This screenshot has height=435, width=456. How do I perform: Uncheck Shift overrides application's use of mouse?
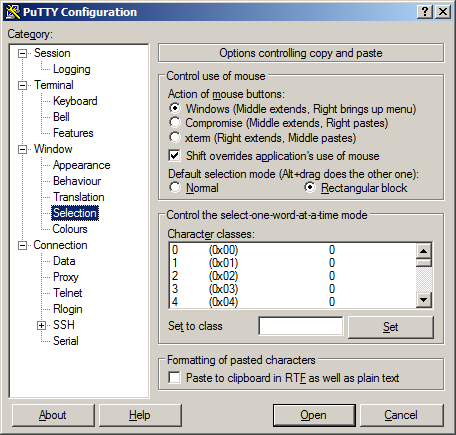point(175,155)
